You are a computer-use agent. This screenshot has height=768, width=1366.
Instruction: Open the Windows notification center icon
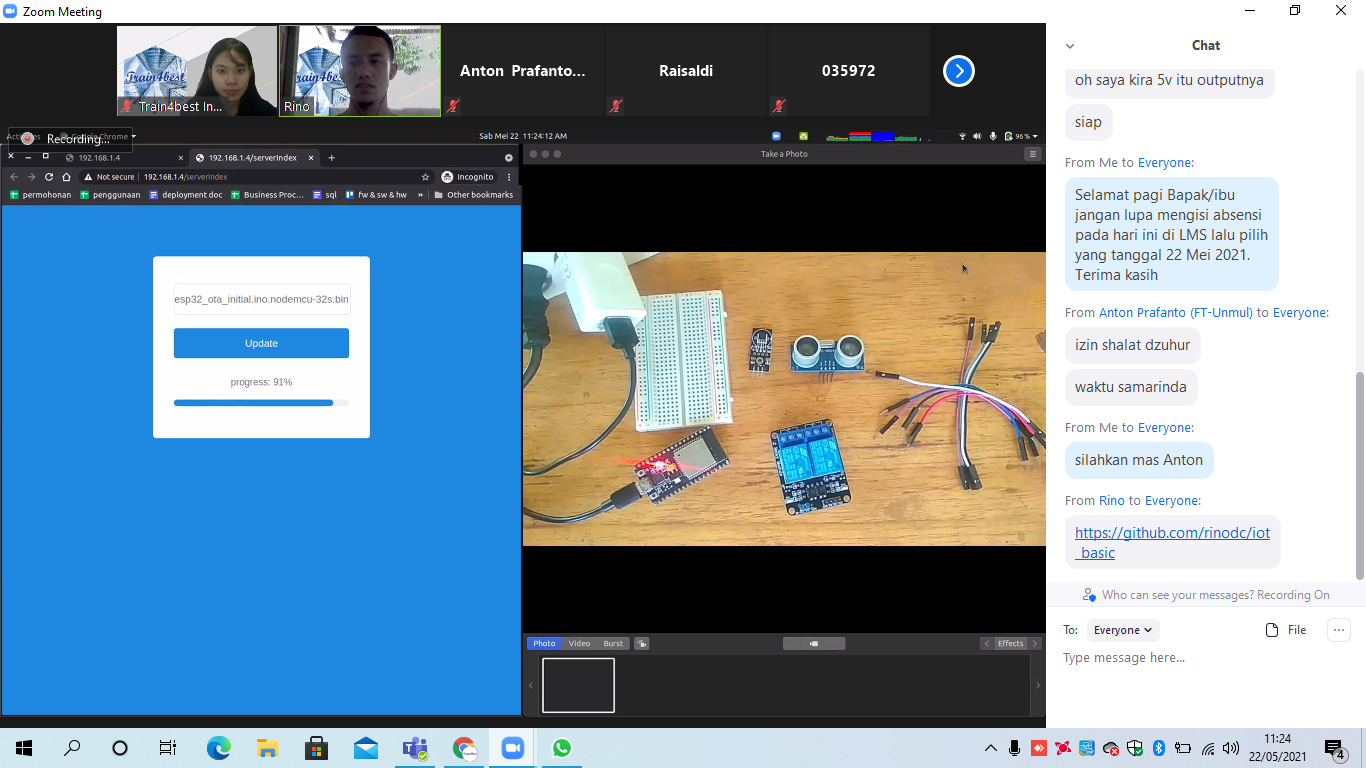tap(1334, 748)
